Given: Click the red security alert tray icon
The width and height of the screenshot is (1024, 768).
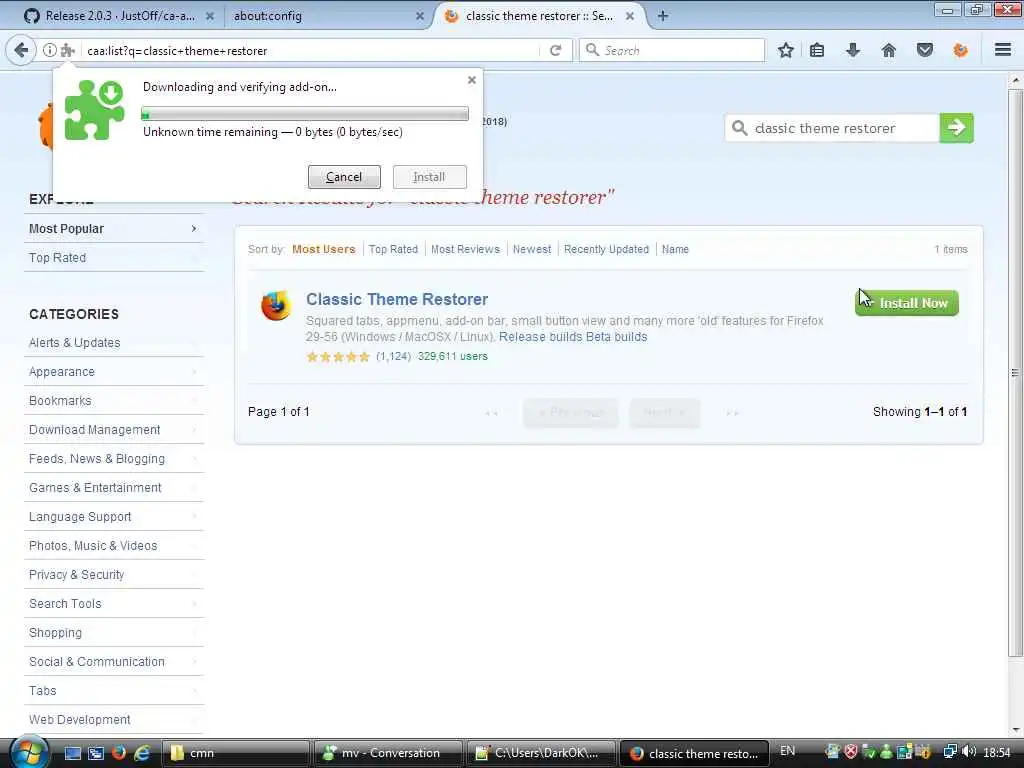Looking at the screenshot, I should [x=850, y=752].
